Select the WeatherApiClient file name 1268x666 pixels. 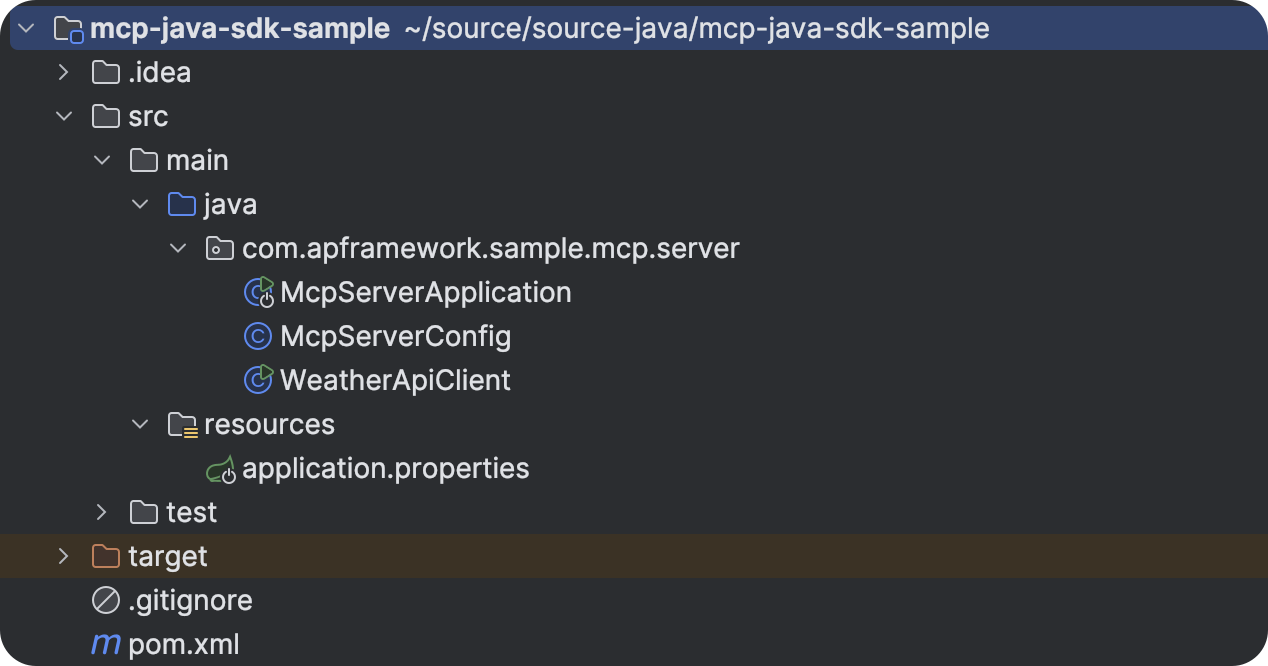tap(395, 380)
